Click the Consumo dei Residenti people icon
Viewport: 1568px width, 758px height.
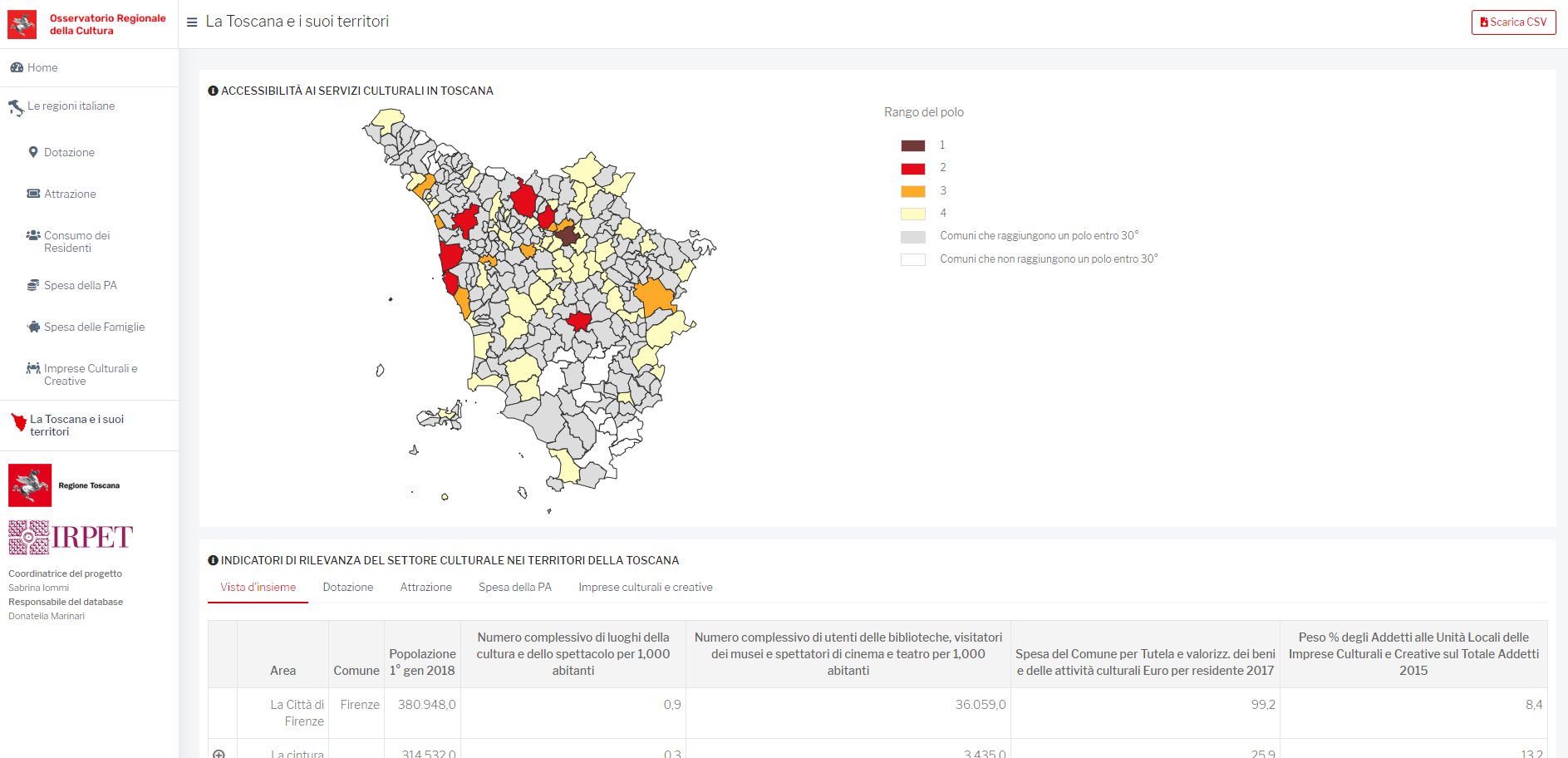pos(33,235)
